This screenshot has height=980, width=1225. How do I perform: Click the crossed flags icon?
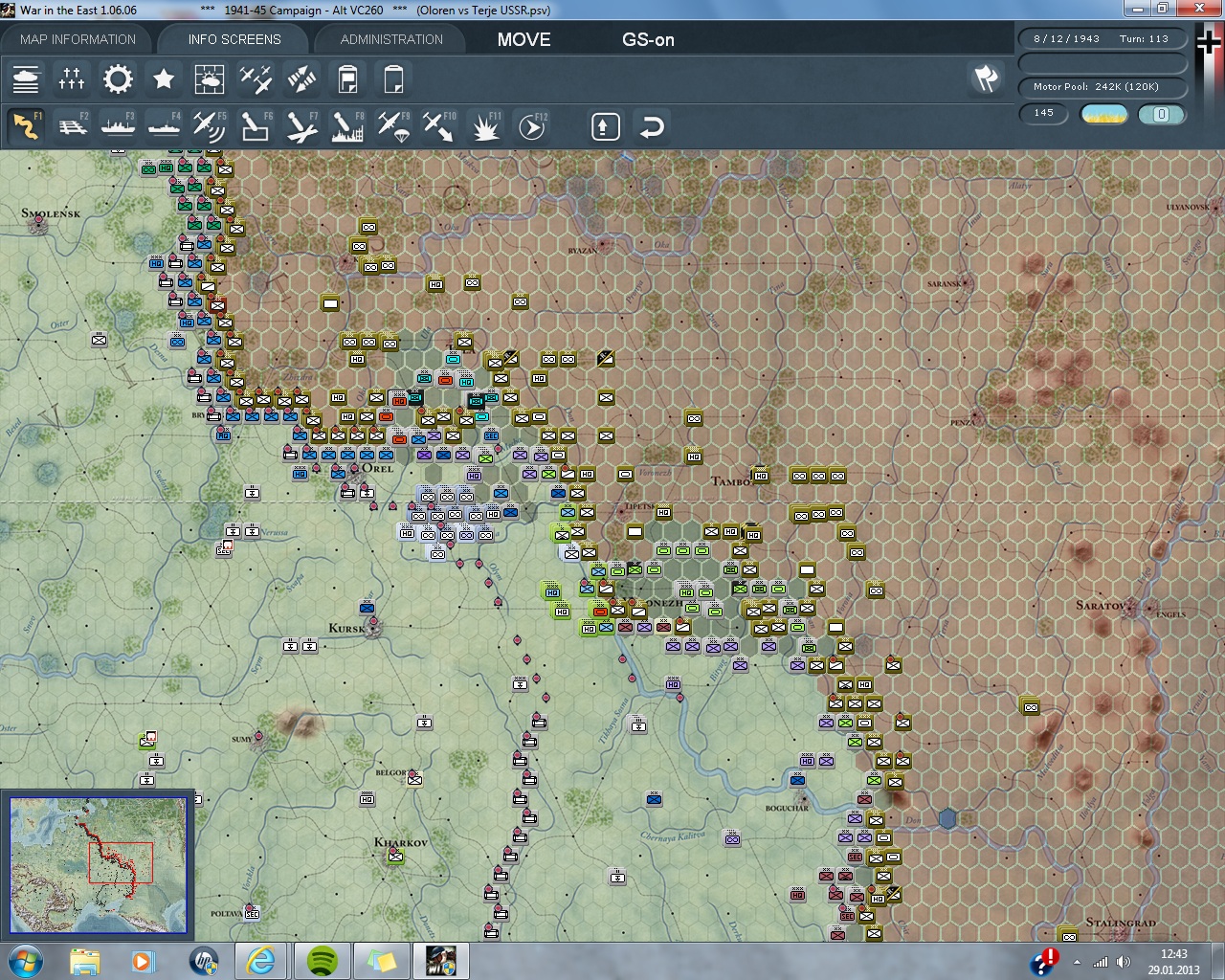pyautogui.click(x=986, y=78)
